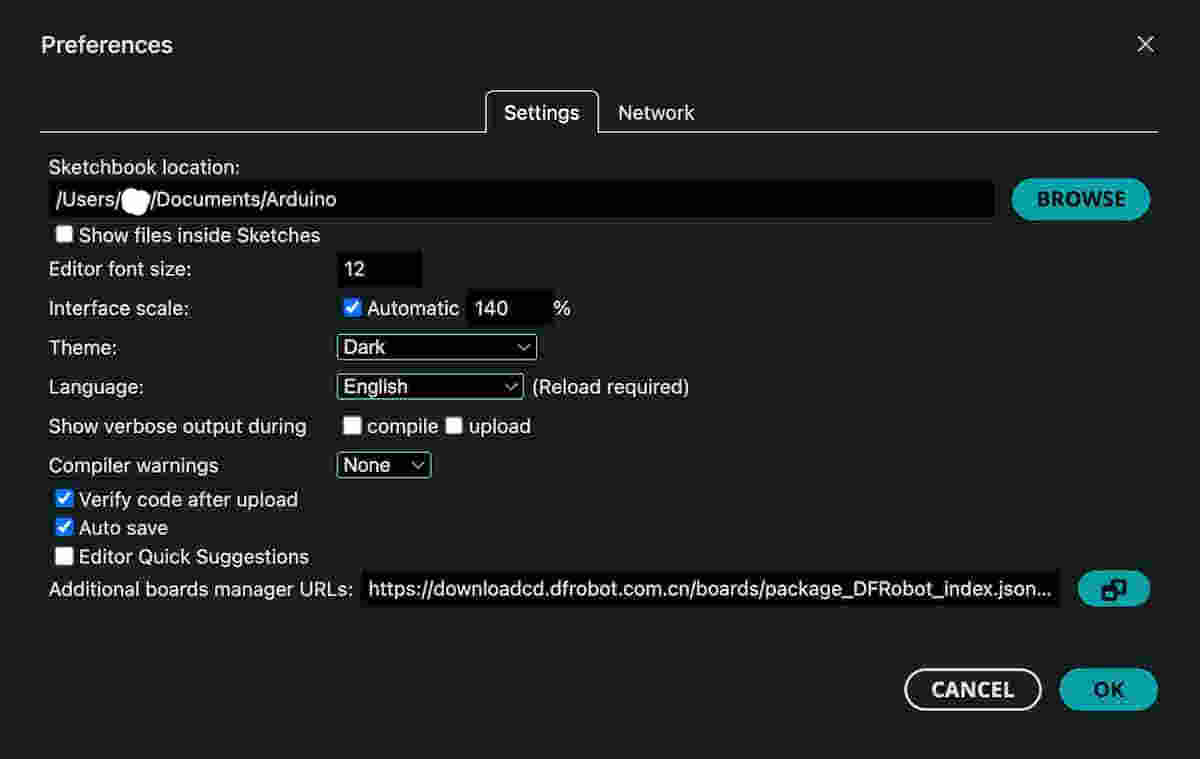Screen dimensions: 1200x759
Task: Click the Editor font size field
Action: point(380,269)
